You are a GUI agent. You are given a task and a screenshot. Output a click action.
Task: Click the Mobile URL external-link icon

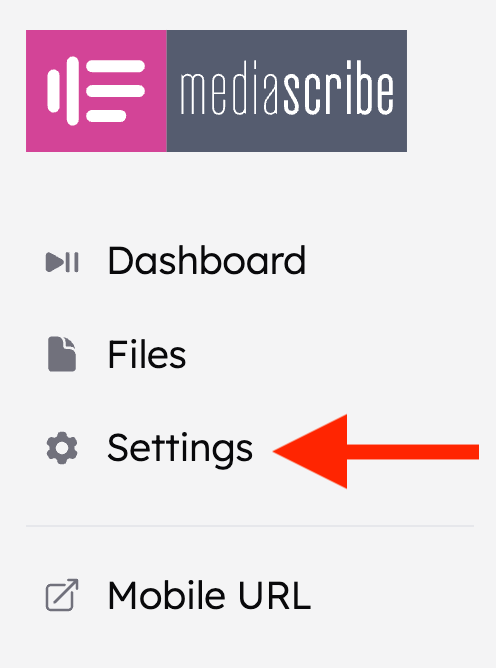(62, 595)
